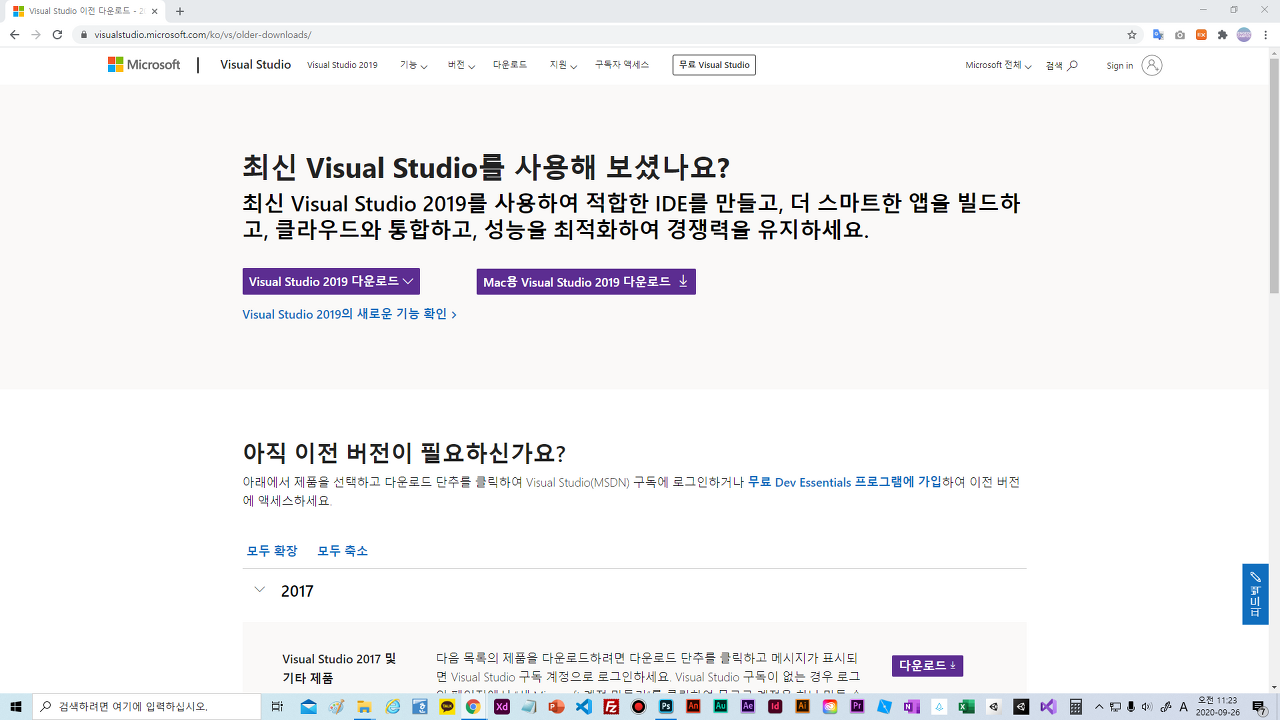
Task: Open the 다운로드 navigation item
Action: point(510,65)
